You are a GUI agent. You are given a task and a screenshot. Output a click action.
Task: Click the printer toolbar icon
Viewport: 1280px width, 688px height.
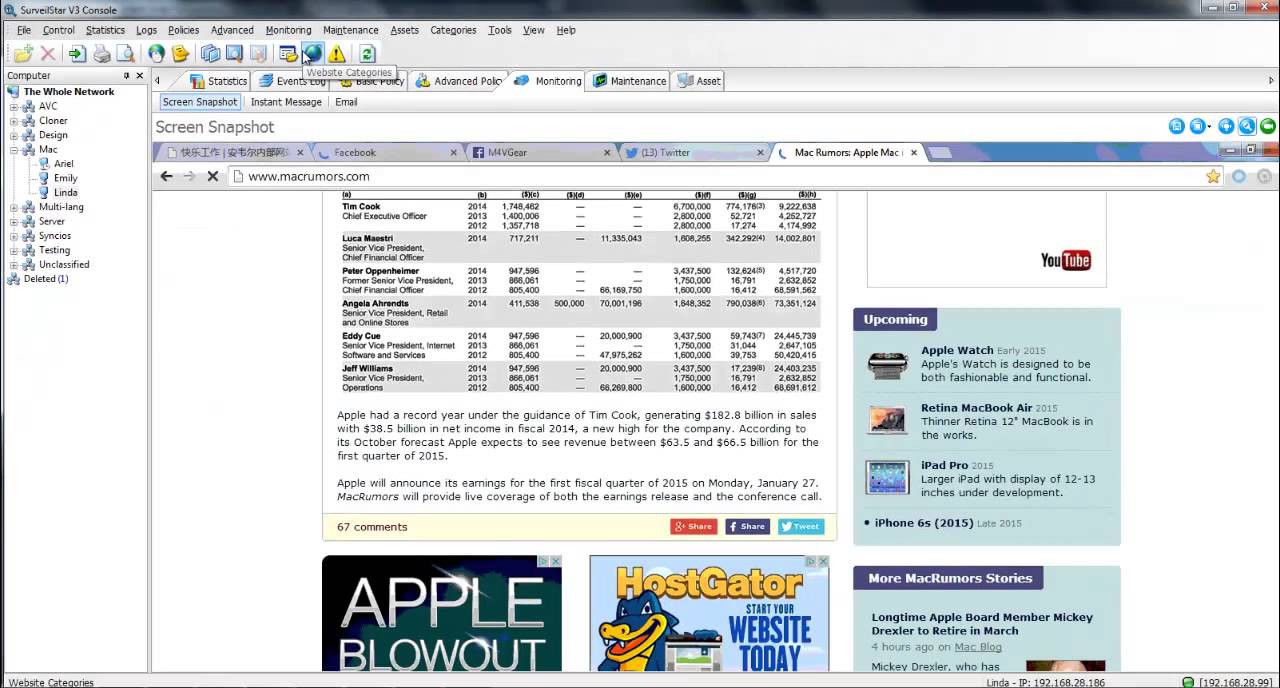[101, 54]
